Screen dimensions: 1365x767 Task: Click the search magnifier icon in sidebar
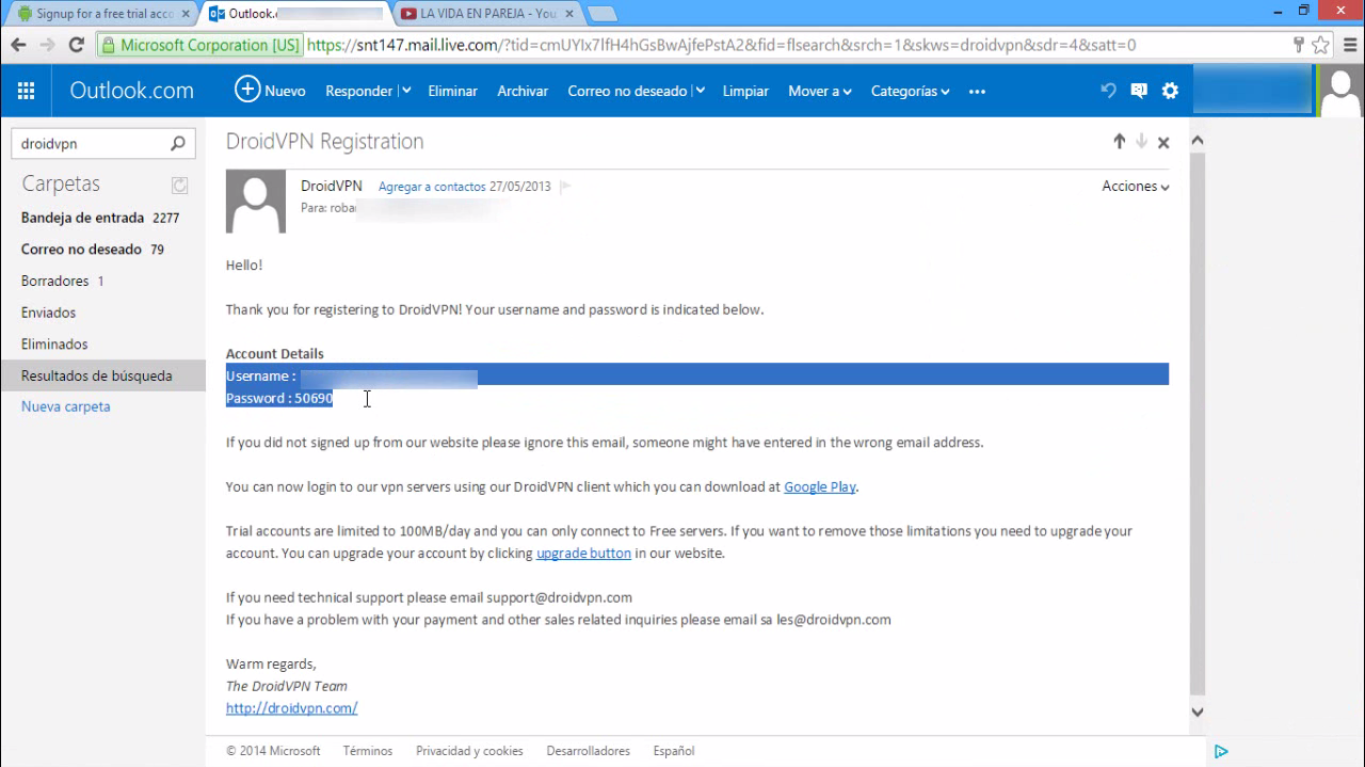[178, 144]
